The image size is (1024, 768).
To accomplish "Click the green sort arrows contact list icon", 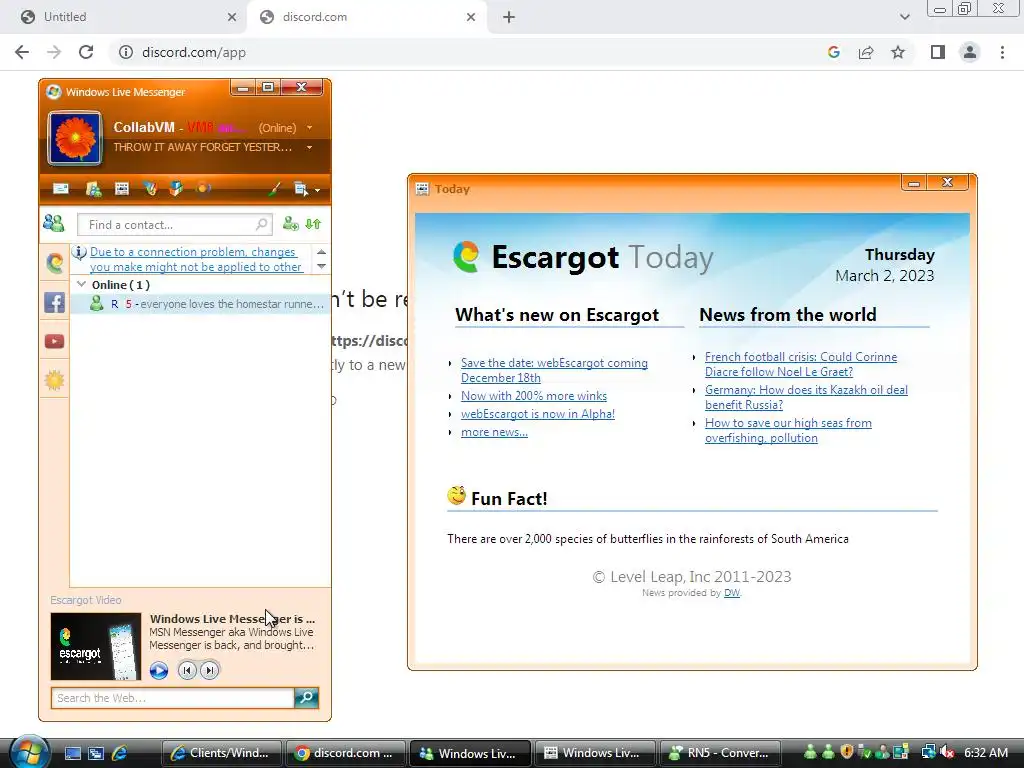I will pos(313,224).
